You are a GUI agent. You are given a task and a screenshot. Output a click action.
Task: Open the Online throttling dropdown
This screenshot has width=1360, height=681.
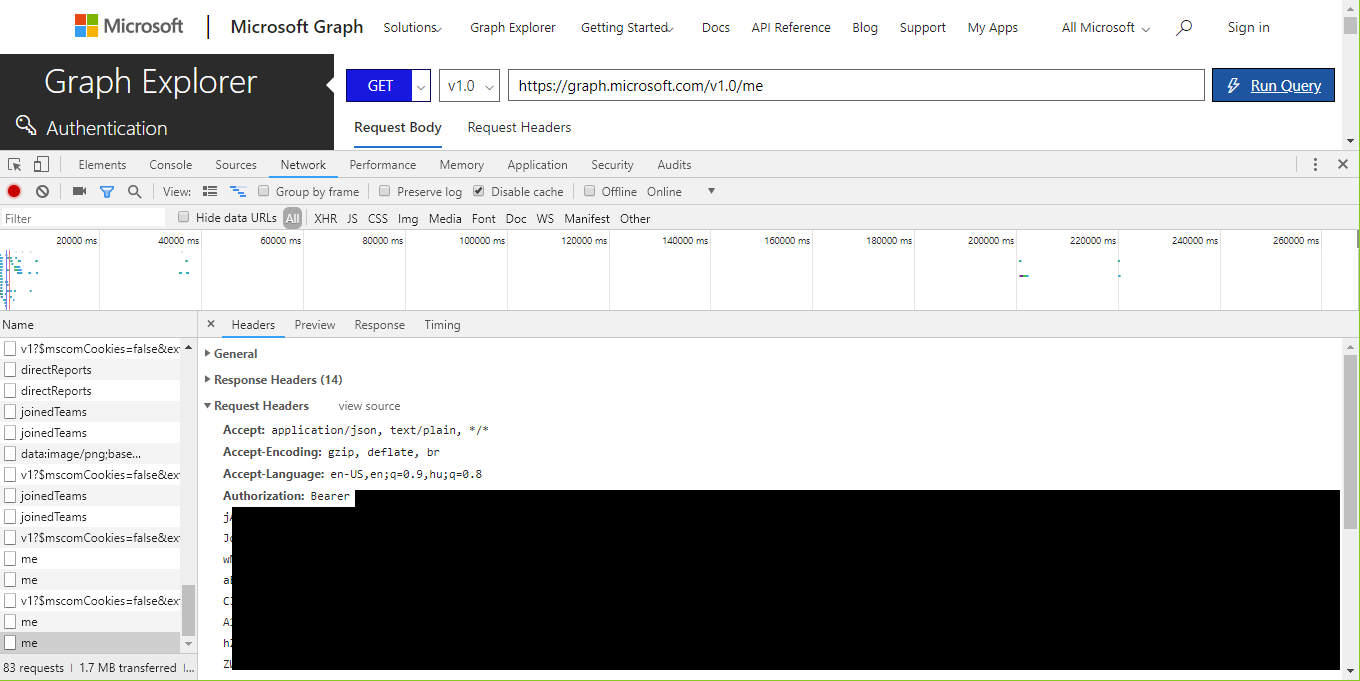(680, 192)
